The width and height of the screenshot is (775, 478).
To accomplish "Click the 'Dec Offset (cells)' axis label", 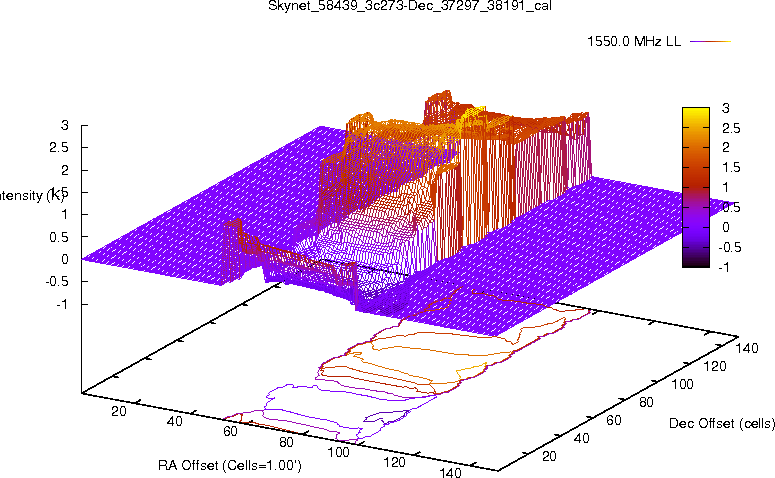I will click(x=722, y=424).
